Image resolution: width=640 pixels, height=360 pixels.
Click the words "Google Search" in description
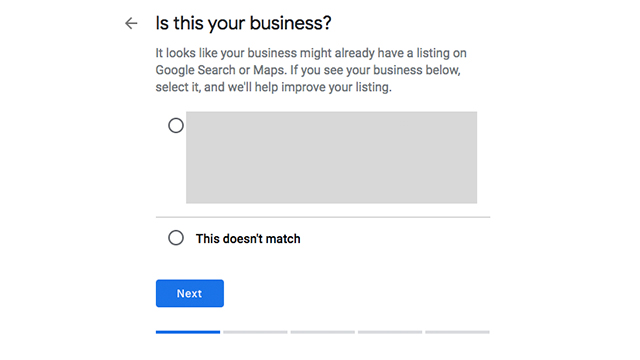[196, 70]
